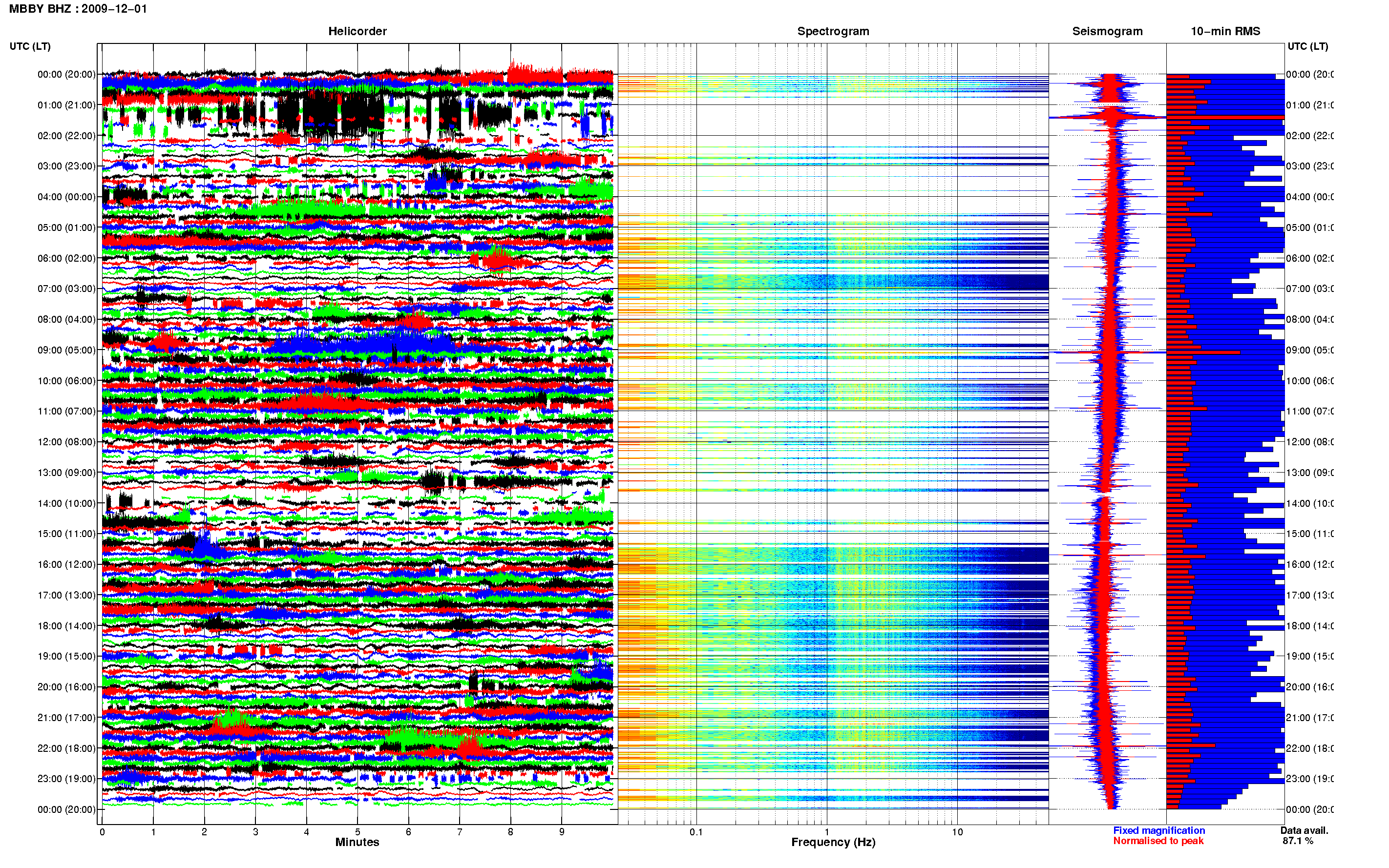
Task: Click the left axis label '07:00 (03:00)'
Action: pos(66,289)
